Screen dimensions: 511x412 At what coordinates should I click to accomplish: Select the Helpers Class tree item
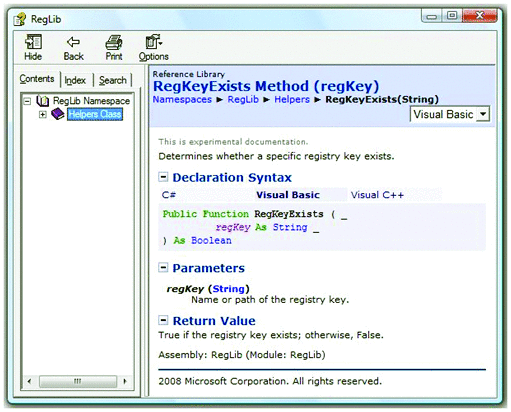(95, 114)
